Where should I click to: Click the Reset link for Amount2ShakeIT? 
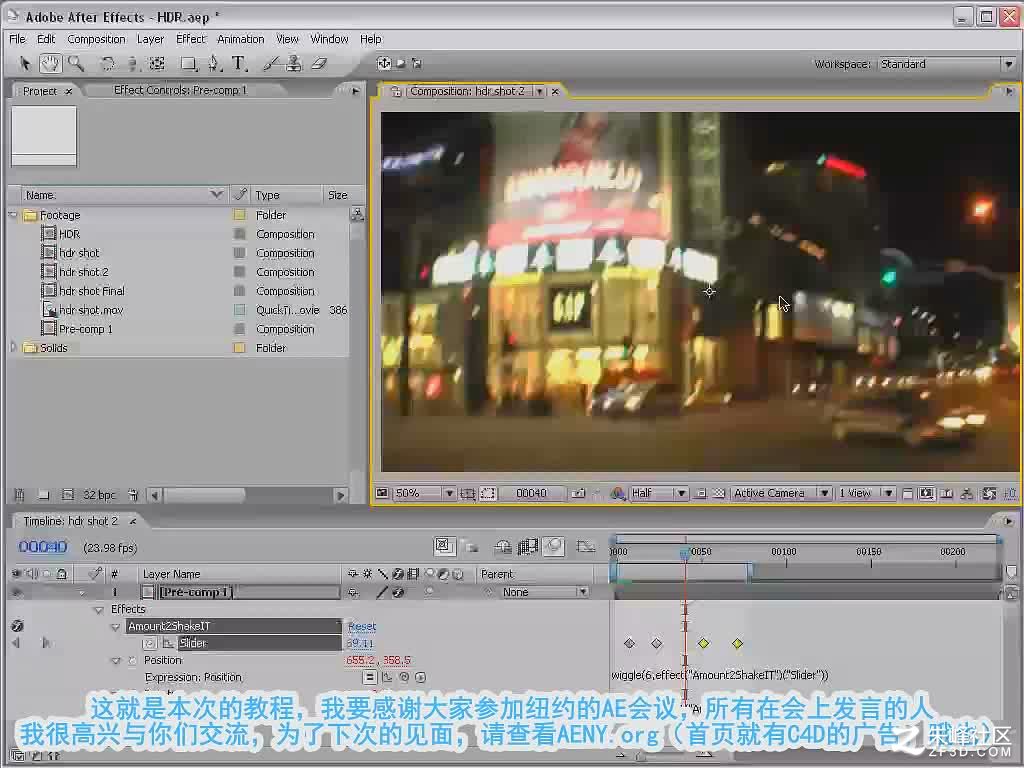pyautogui.click(x=362, y=626)
